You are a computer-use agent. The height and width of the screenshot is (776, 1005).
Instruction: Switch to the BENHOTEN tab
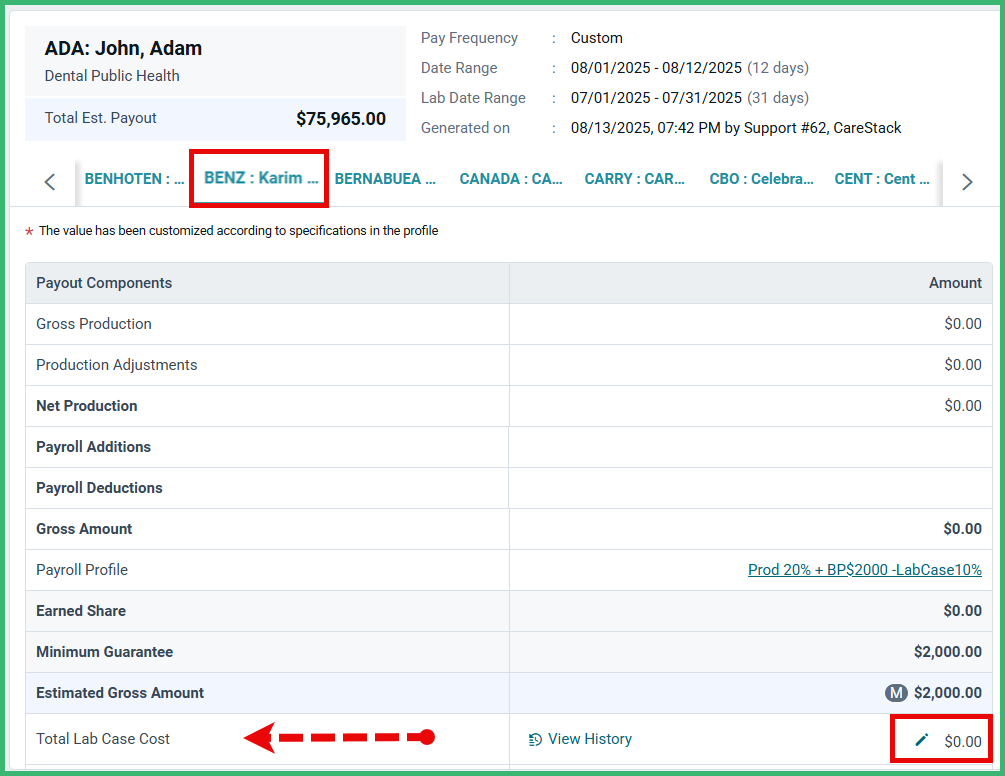click(x=134, y=179)
